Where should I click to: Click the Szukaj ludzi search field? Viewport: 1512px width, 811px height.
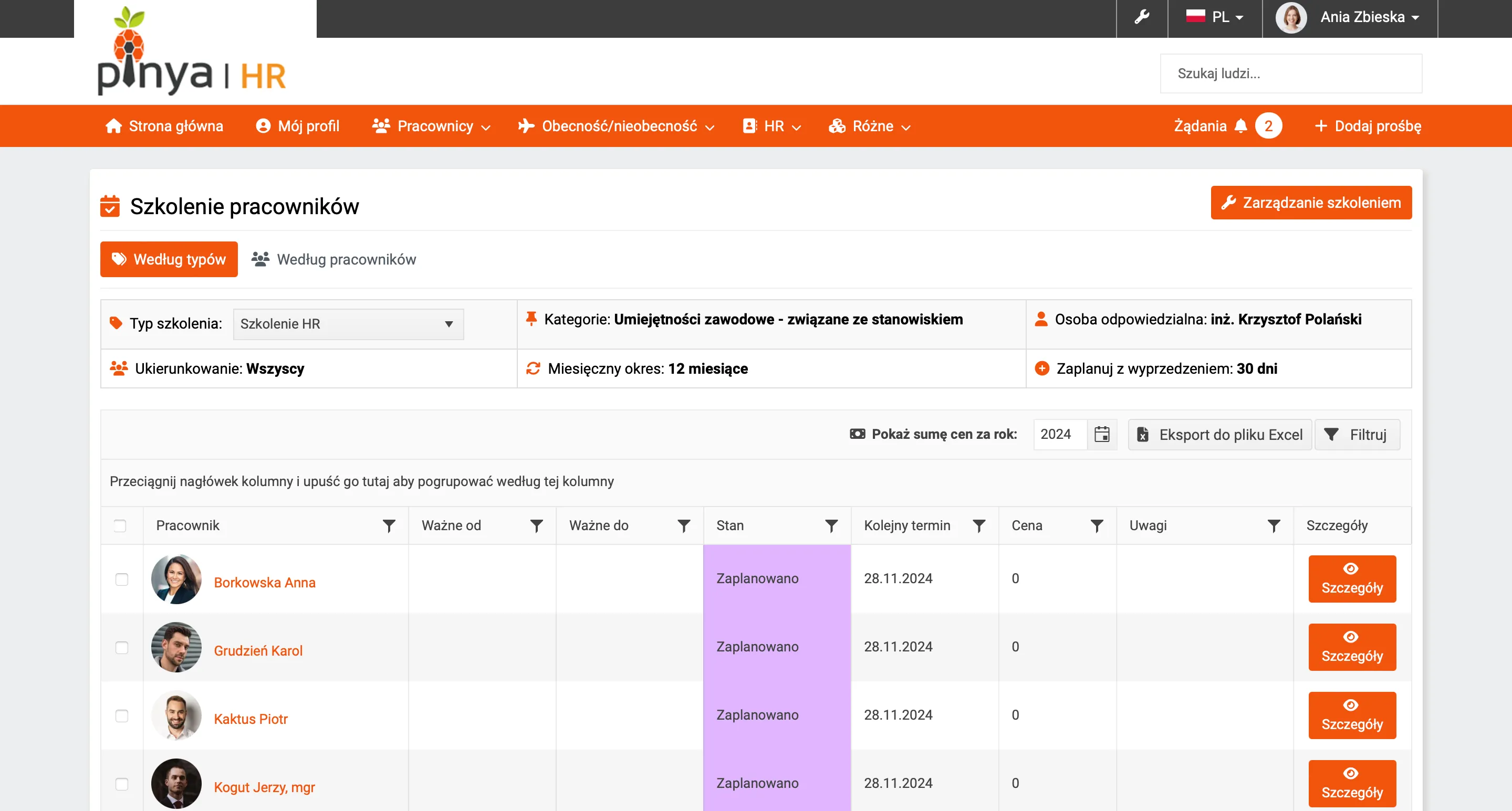point(1291,73)
